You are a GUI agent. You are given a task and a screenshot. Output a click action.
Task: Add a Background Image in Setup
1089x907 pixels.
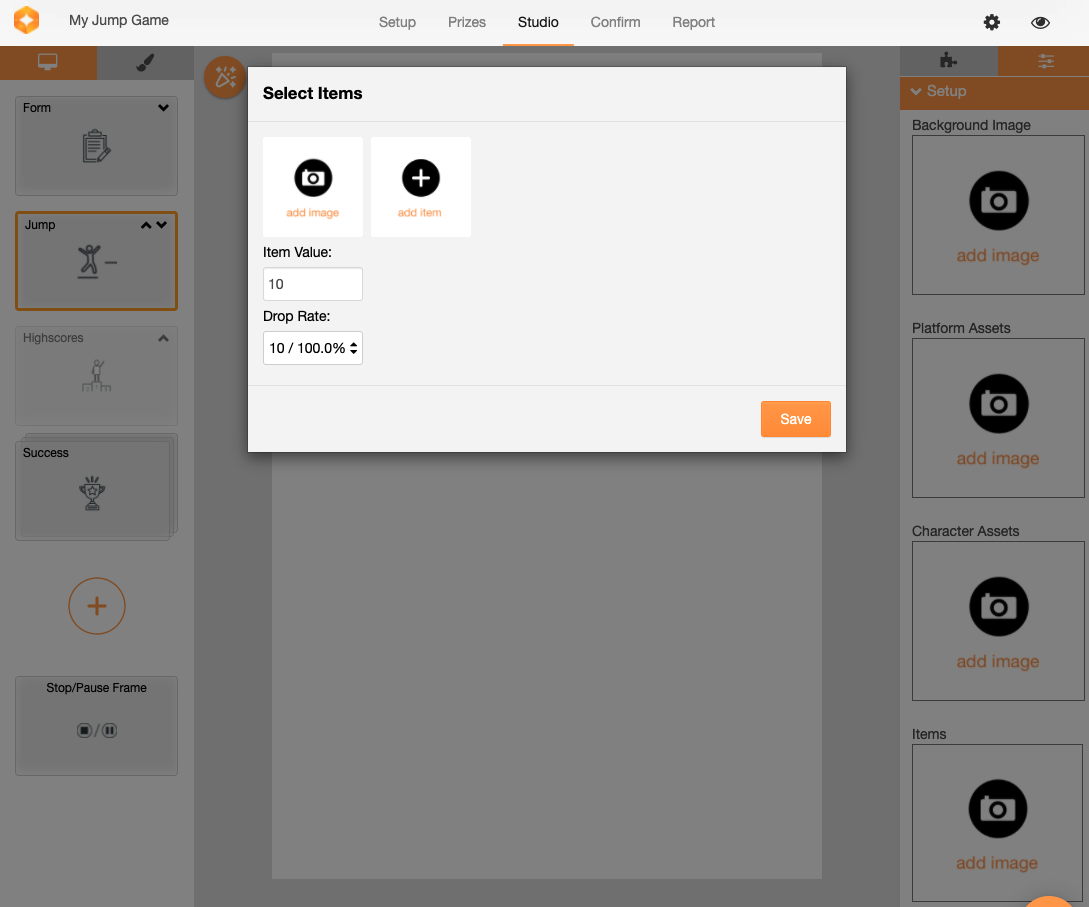tap(997, 214)
